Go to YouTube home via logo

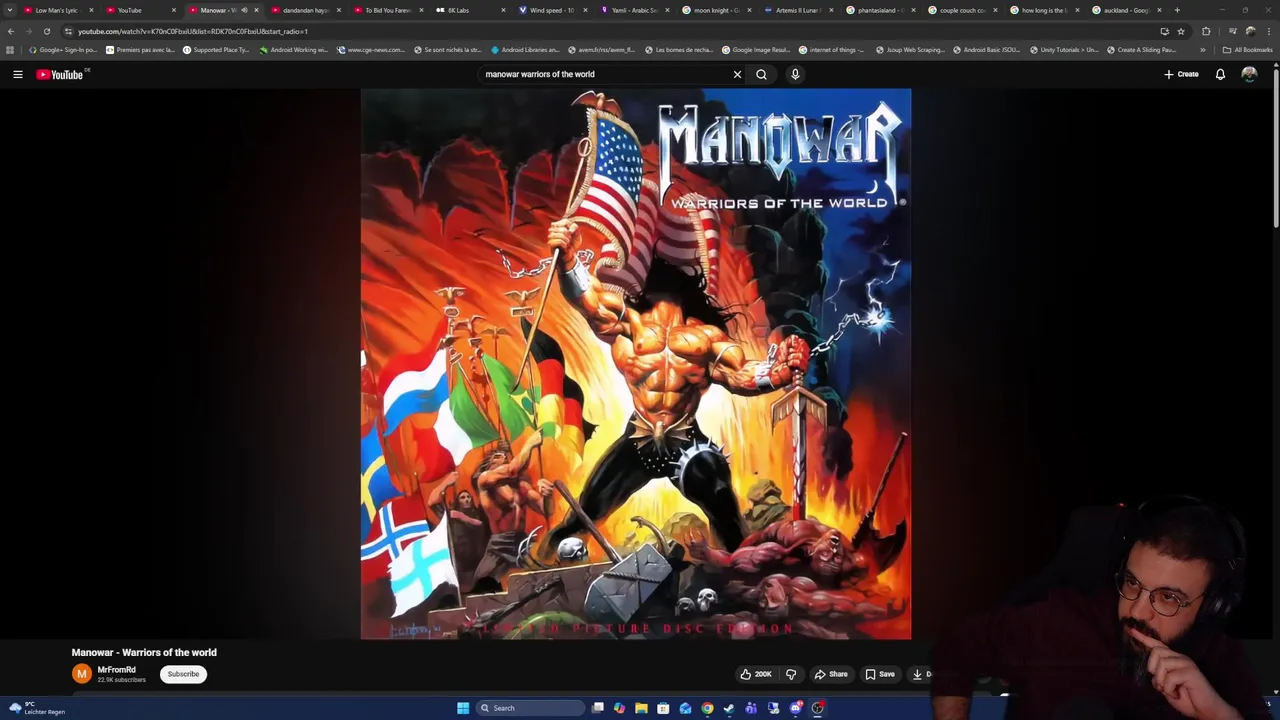pos(59,74)
